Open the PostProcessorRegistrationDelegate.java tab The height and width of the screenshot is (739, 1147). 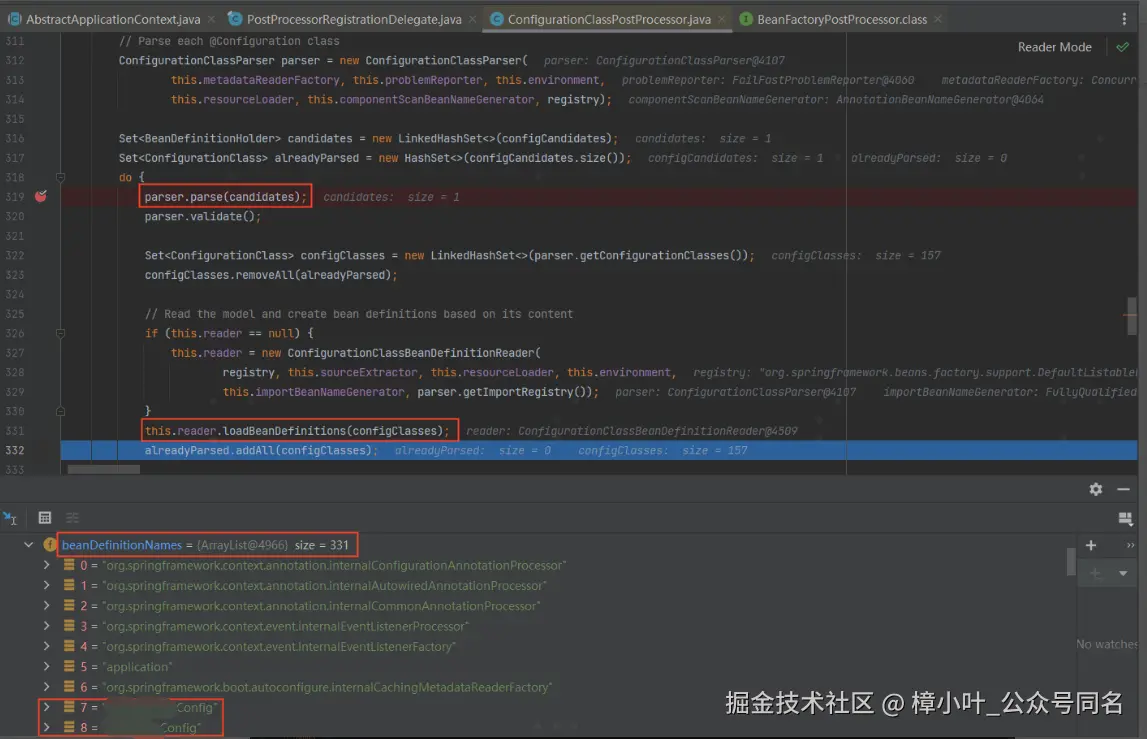[x=353, y=19]
